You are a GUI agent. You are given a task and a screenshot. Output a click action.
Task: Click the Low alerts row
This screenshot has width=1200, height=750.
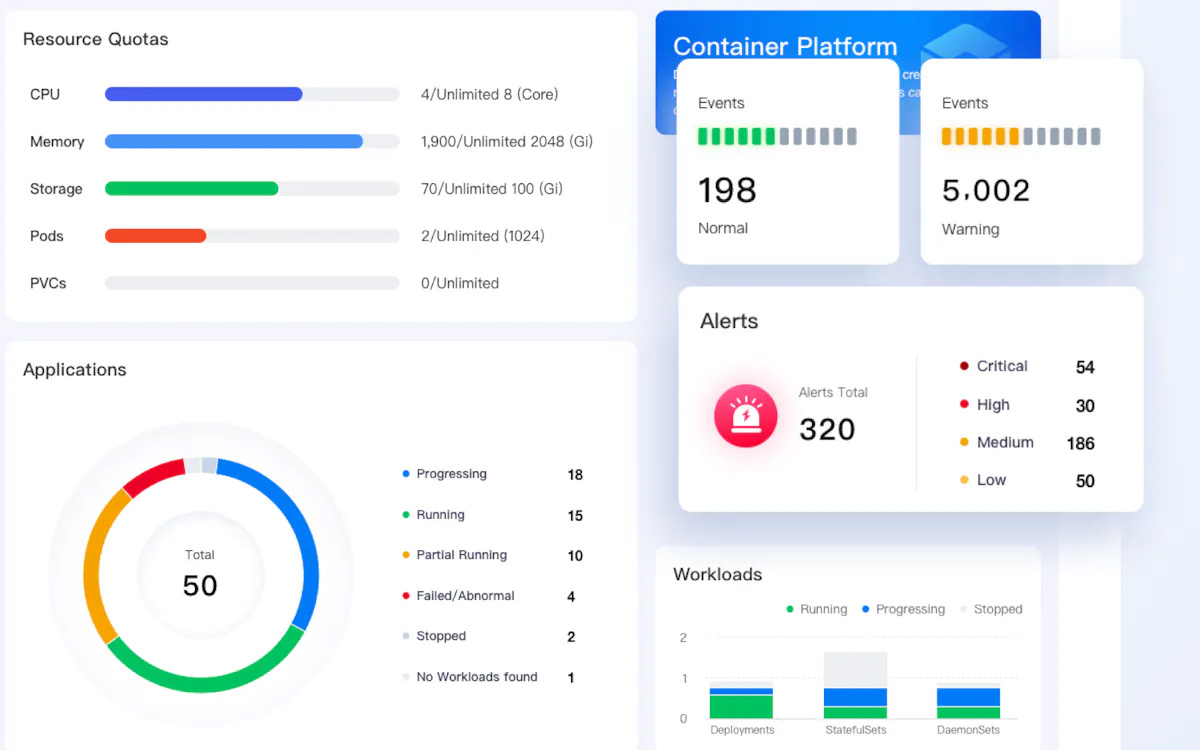click(1027, 480)
